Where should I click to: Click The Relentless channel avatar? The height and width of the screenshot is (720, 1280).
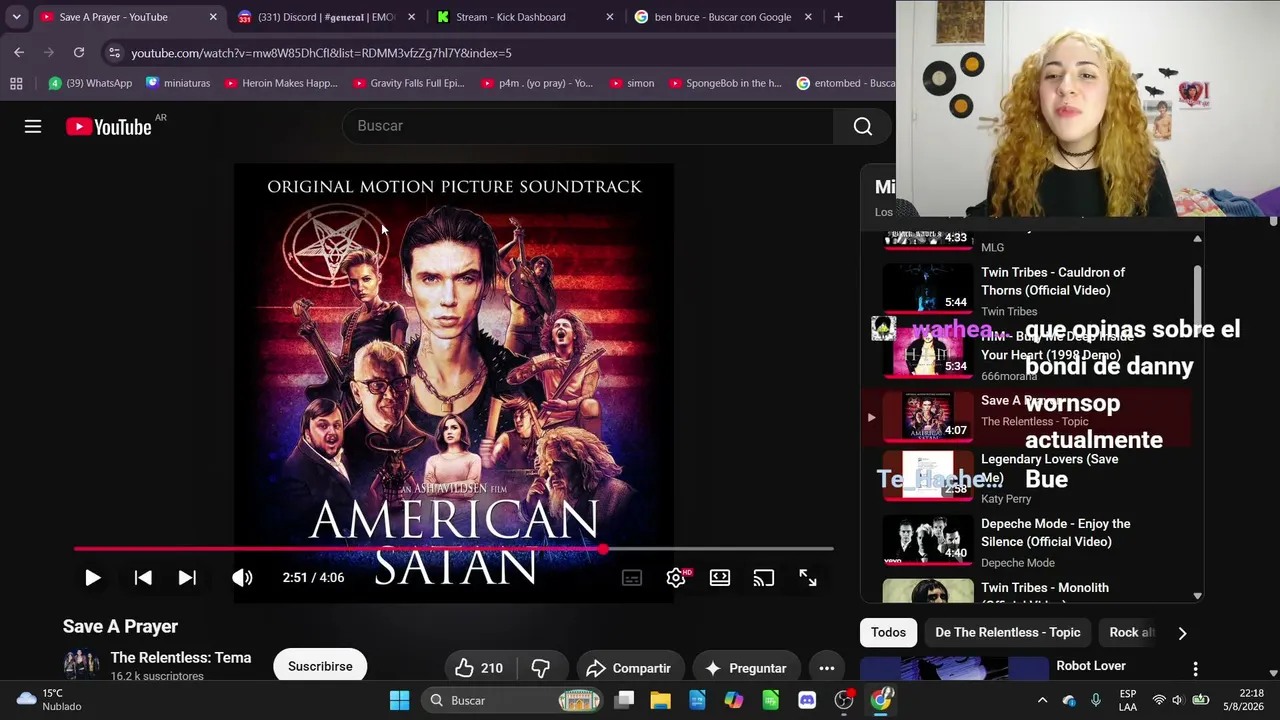(x=81, y=665)
